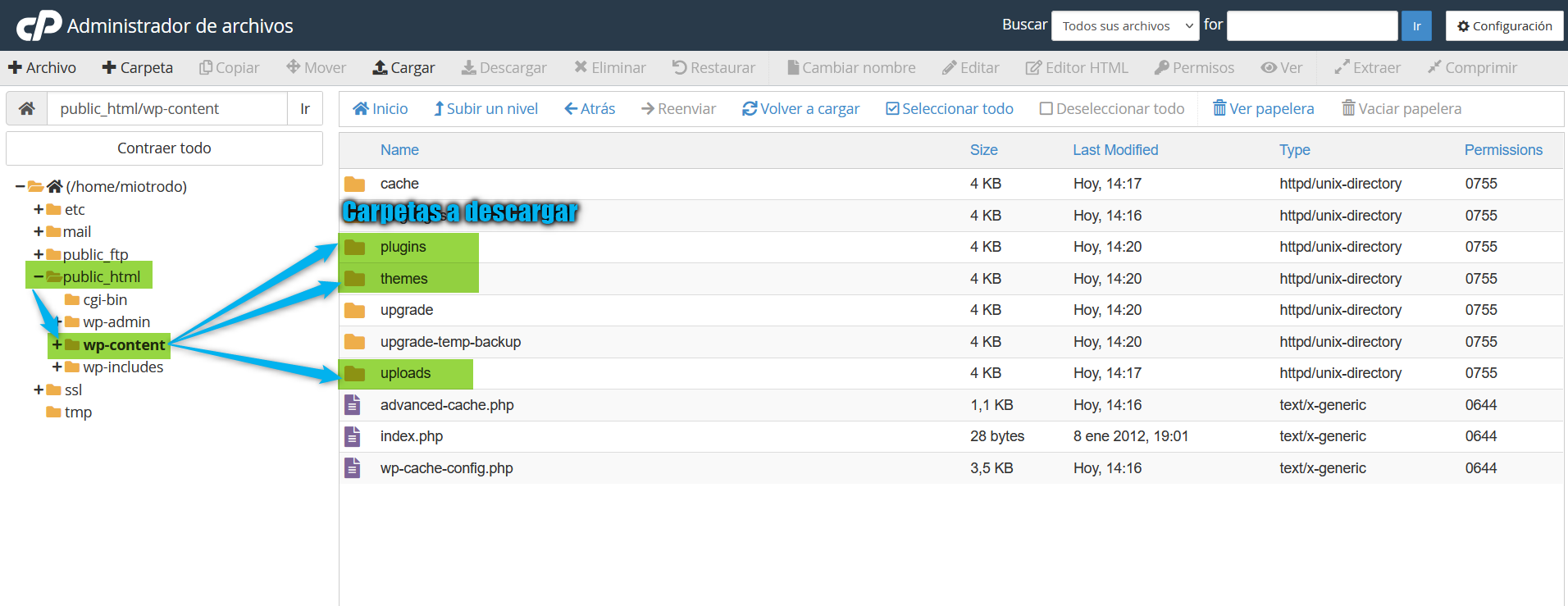Click the path input showing public_html/wp-content
1568x606 pixels.
point(168,108)
